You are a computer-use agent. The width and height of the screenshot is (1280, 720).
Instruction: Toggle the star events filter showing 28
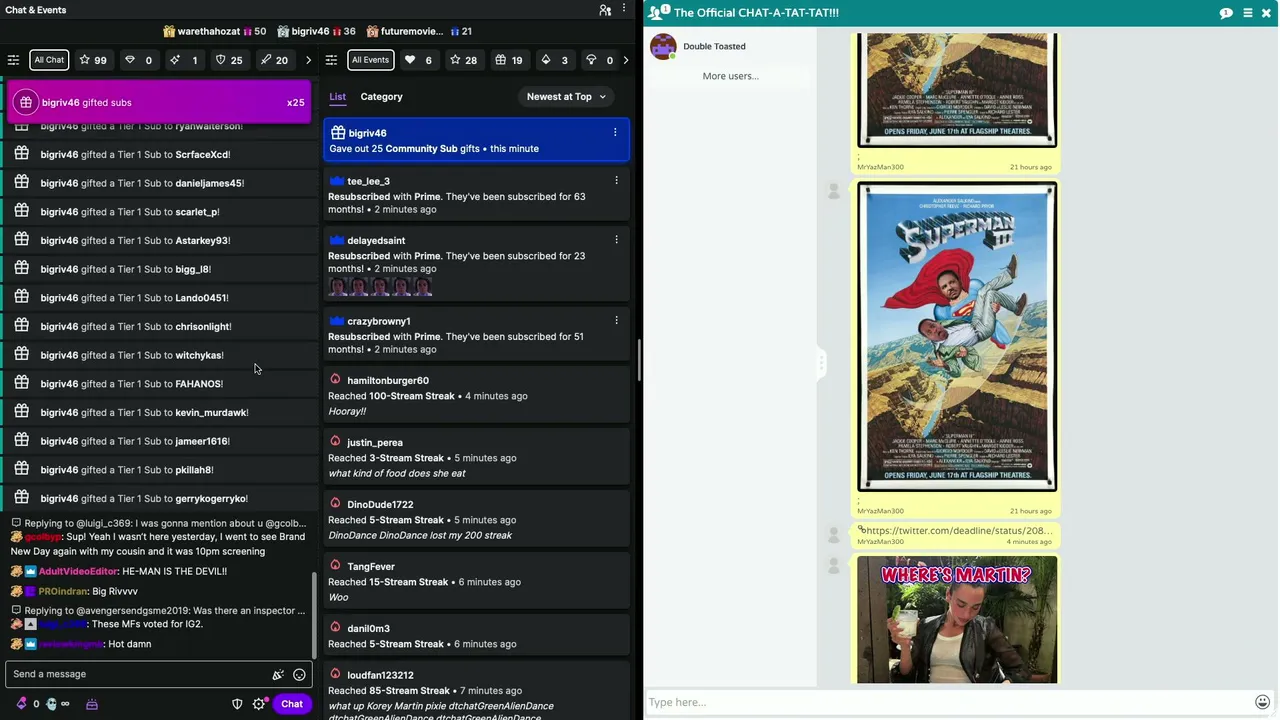tap(464, 60)
